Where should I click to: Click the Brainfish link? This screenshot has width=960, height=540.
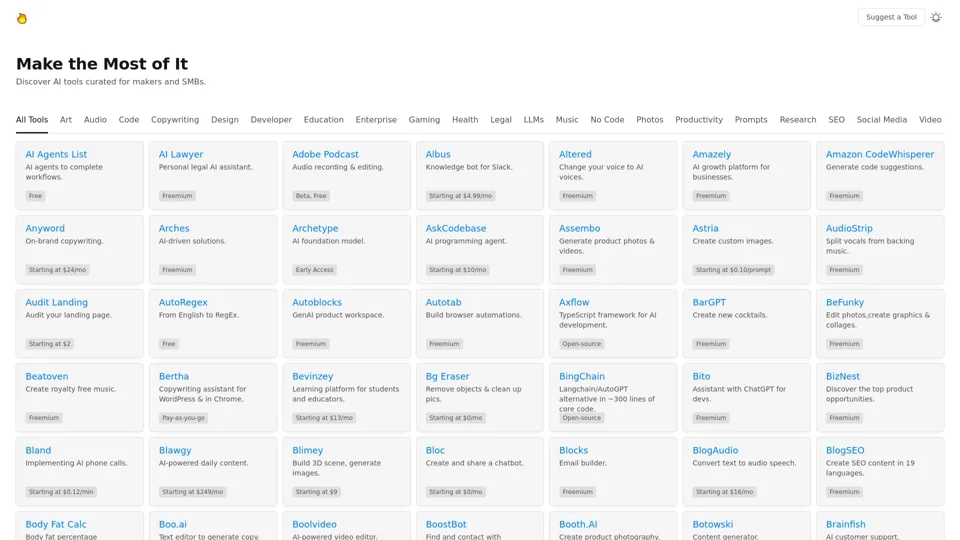tap(846, 525)
